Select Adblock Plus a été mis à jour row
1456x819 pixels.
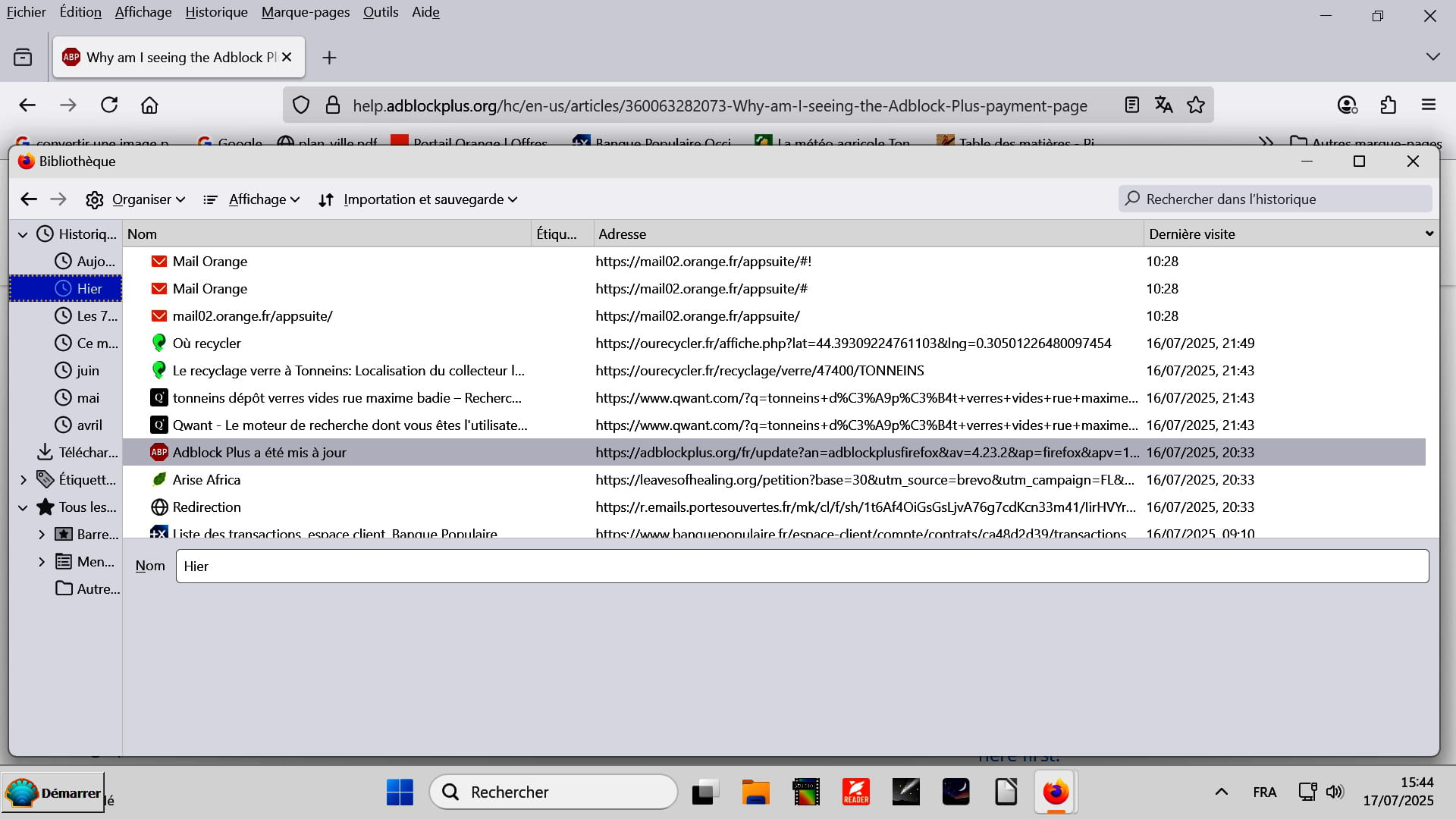[x=773, y=453]
